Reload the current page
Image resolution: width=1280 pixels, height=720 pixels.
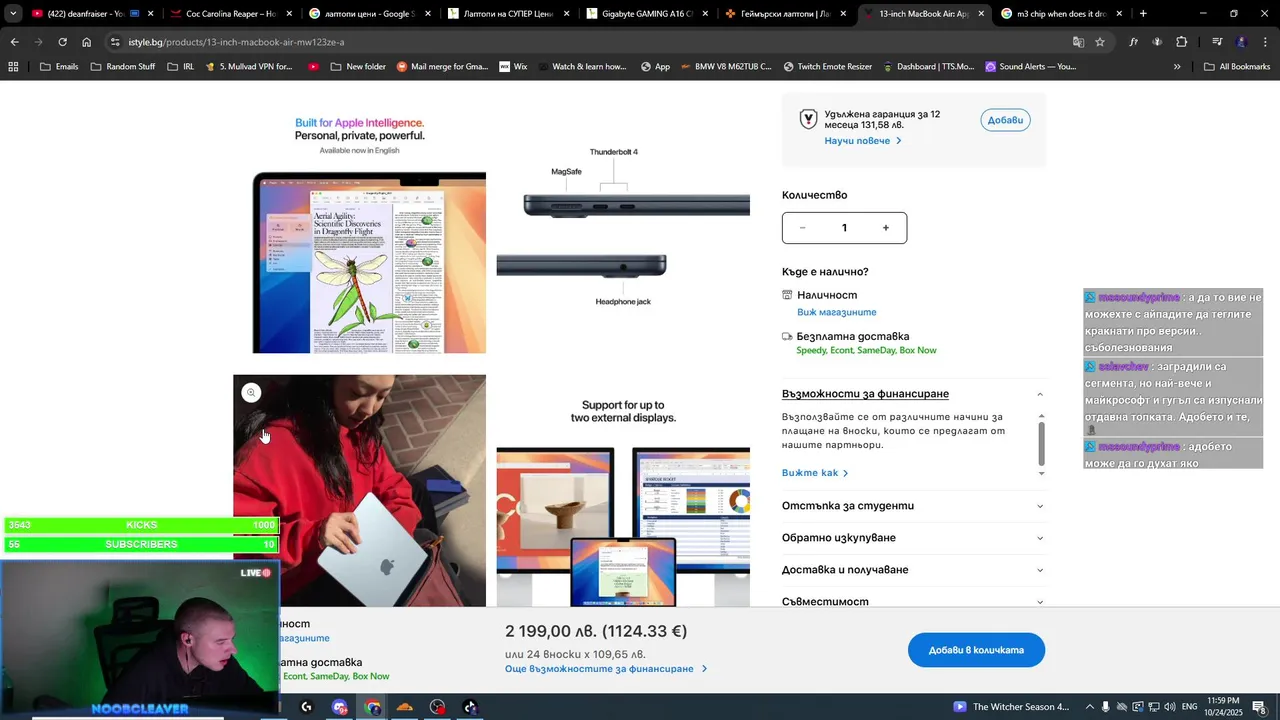click(x=62, y=42)
